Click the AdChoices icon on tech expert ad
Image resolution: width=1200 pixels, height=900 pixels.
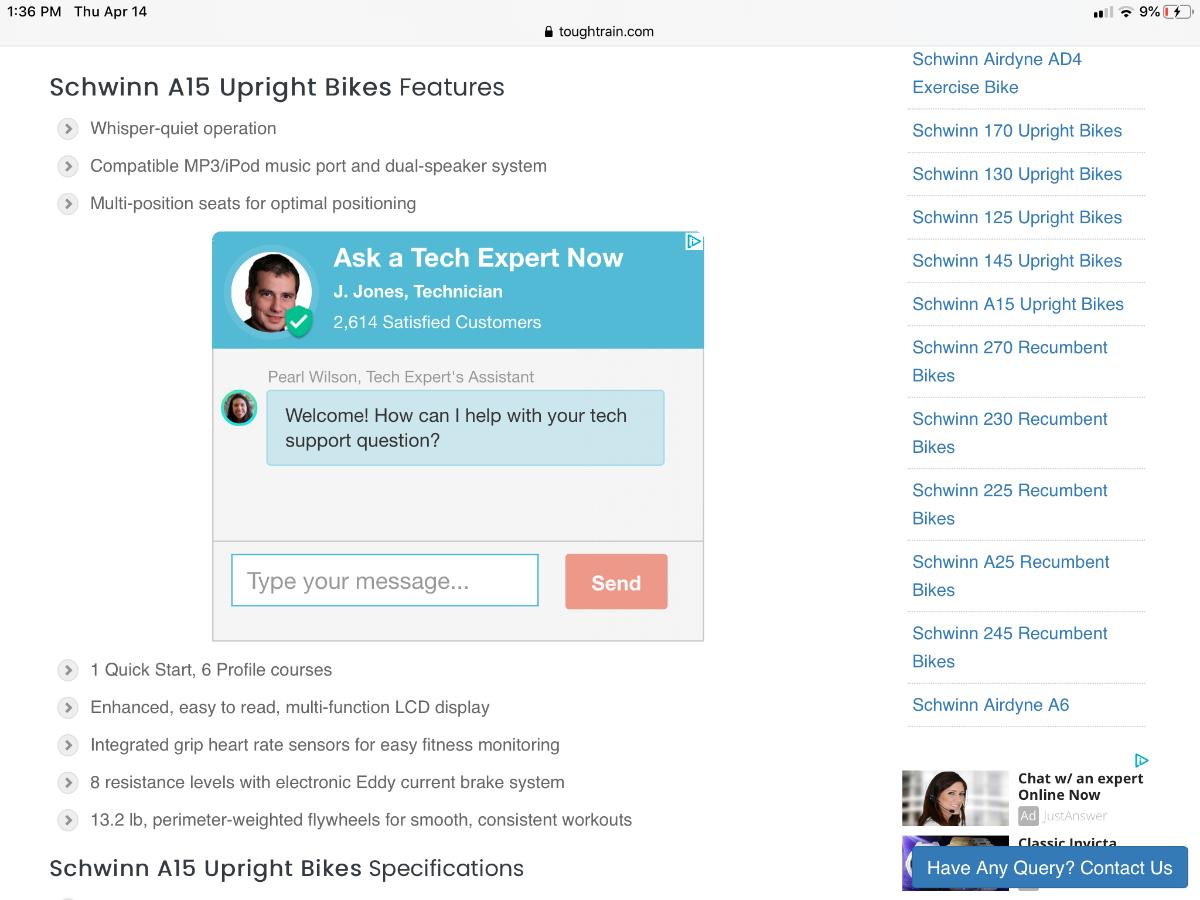point(694,241)
